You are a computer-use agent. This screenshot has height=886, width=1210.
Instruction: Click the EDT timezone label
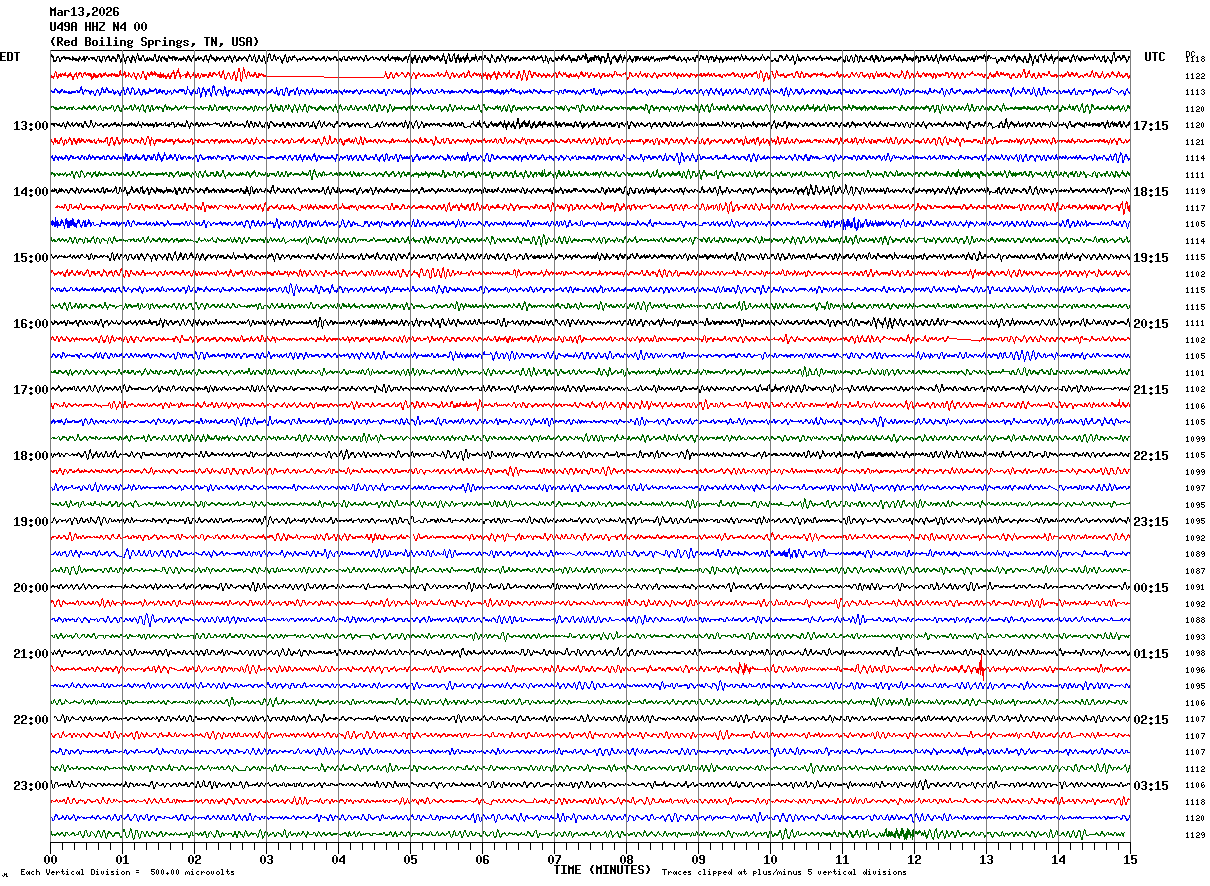10,57
